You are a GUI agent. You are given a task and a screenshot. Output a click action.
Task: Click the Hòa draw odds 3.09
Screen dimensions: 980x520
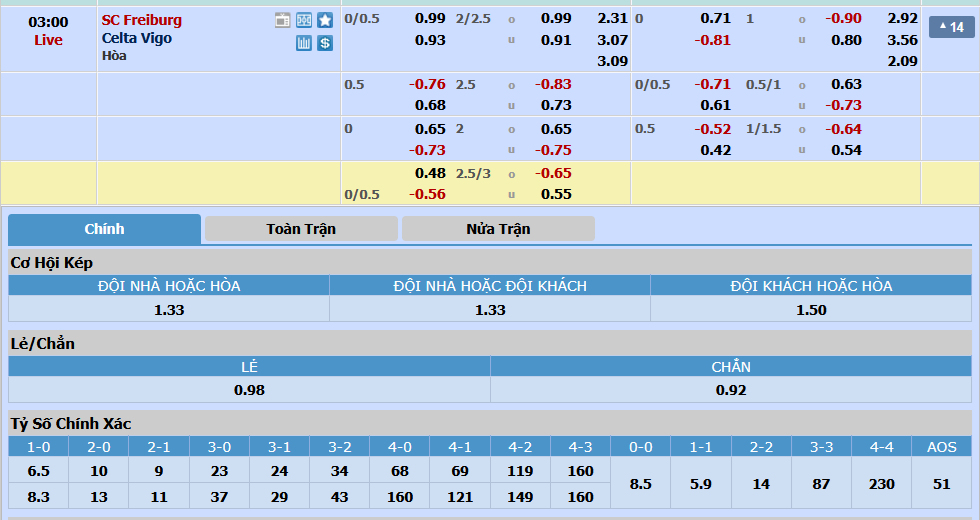click(612, 61)
